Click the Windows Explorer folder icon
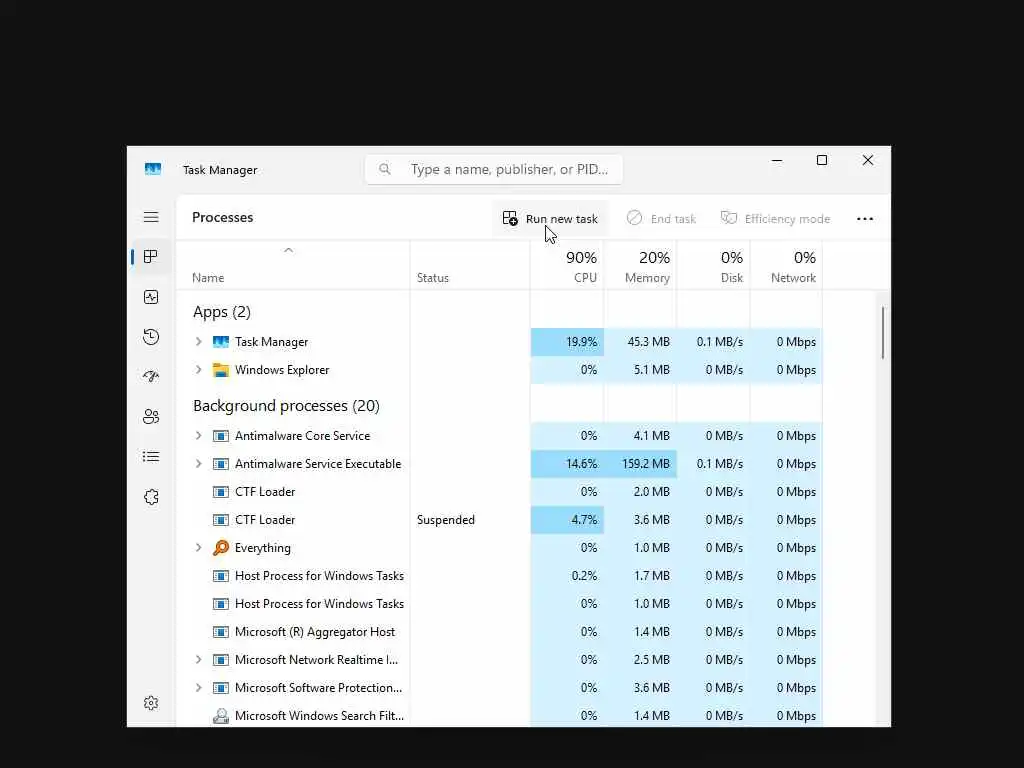The image size is (1024, 768). 221,370
